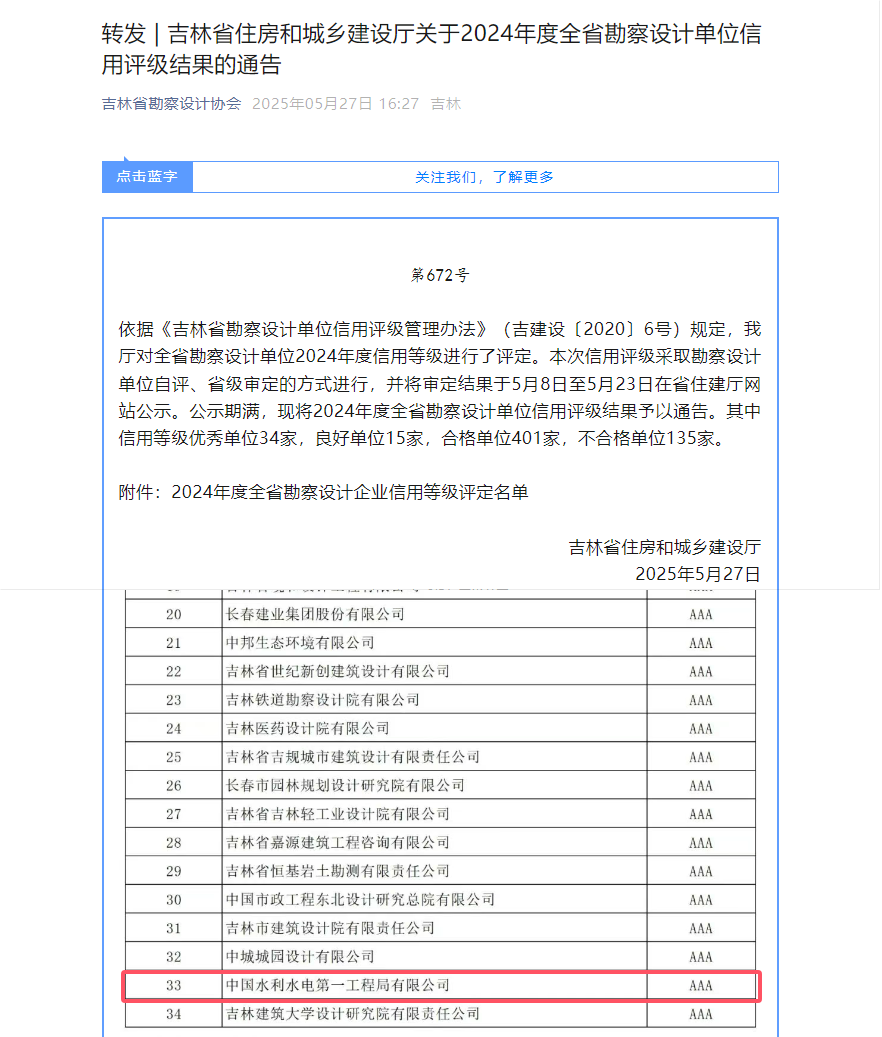Click the serial number 20 cell
This screenshot has width=882, height=1037.
point(174,614)
